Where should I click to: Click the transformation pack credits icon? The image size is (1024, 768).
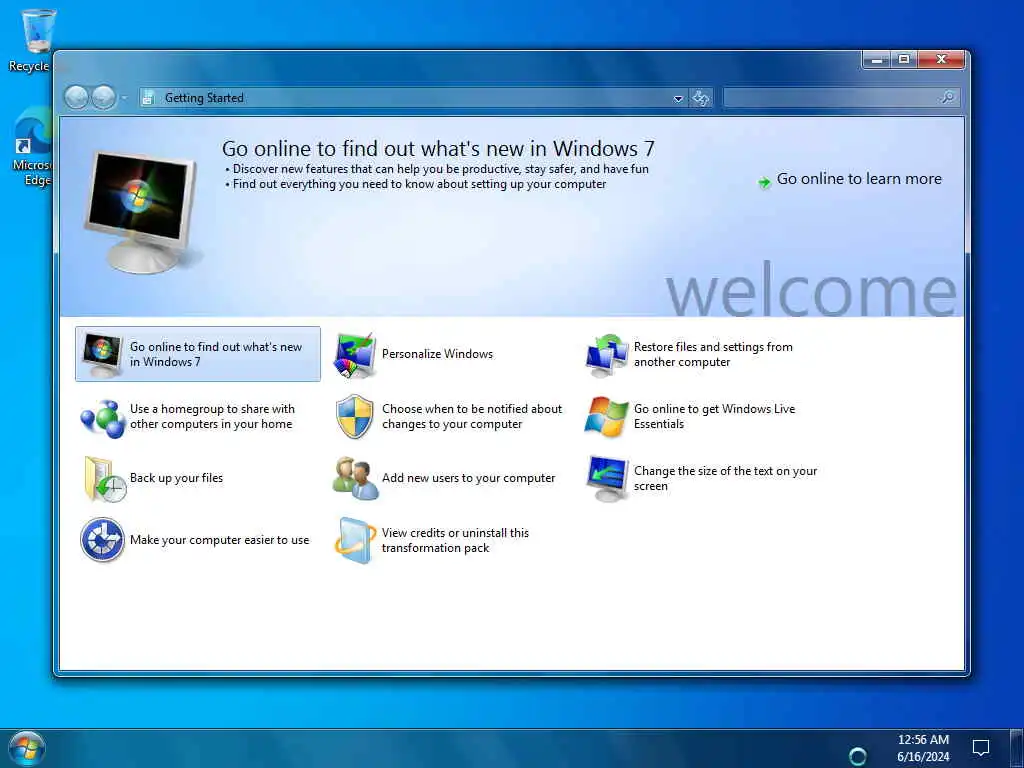tap(355, 541)
